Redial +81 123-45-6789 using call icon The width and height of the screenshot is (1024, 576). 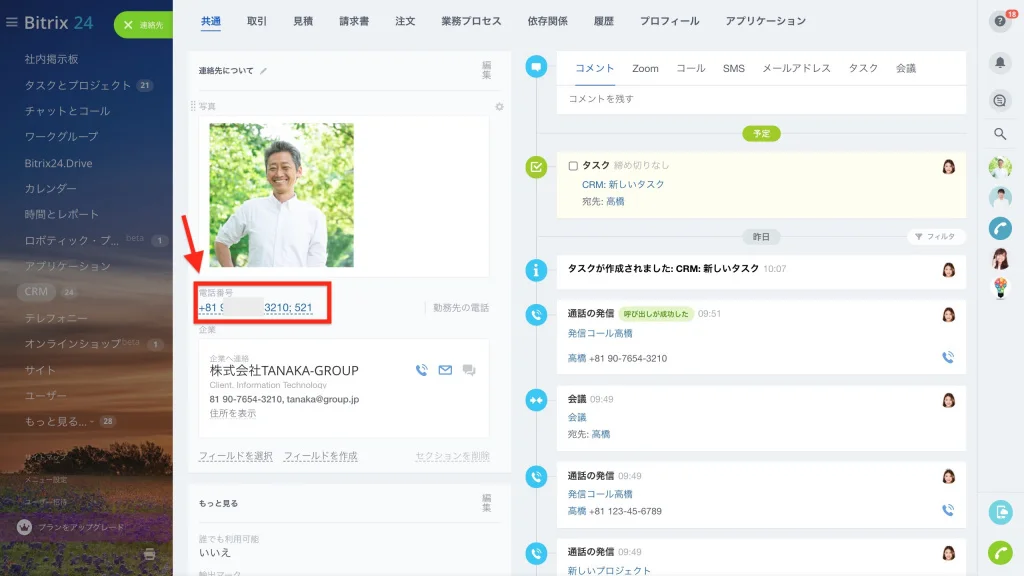click(x=948, y=510)
